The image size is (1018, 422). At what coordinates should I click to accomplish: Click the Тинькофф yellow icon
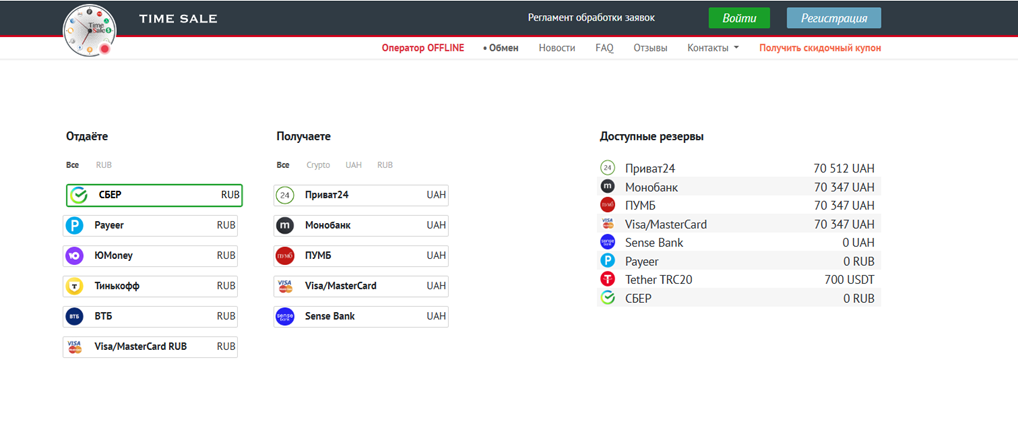point(75,286)
